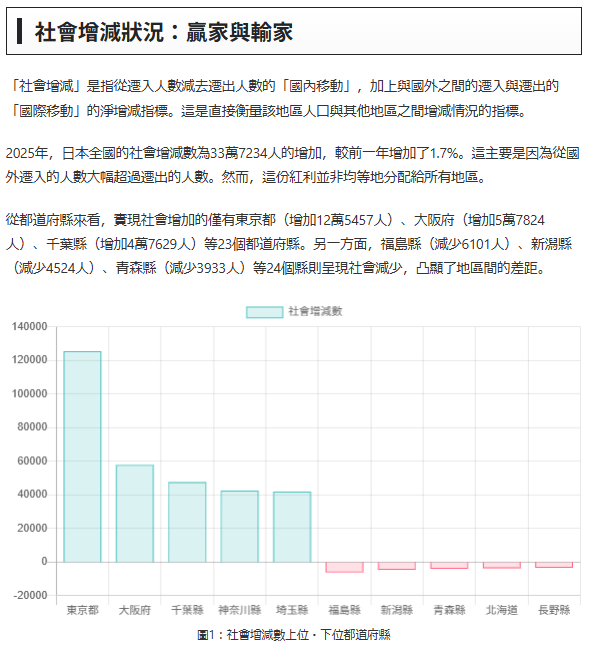Click the 青森縣 axis label

click(x=449, y=610)
